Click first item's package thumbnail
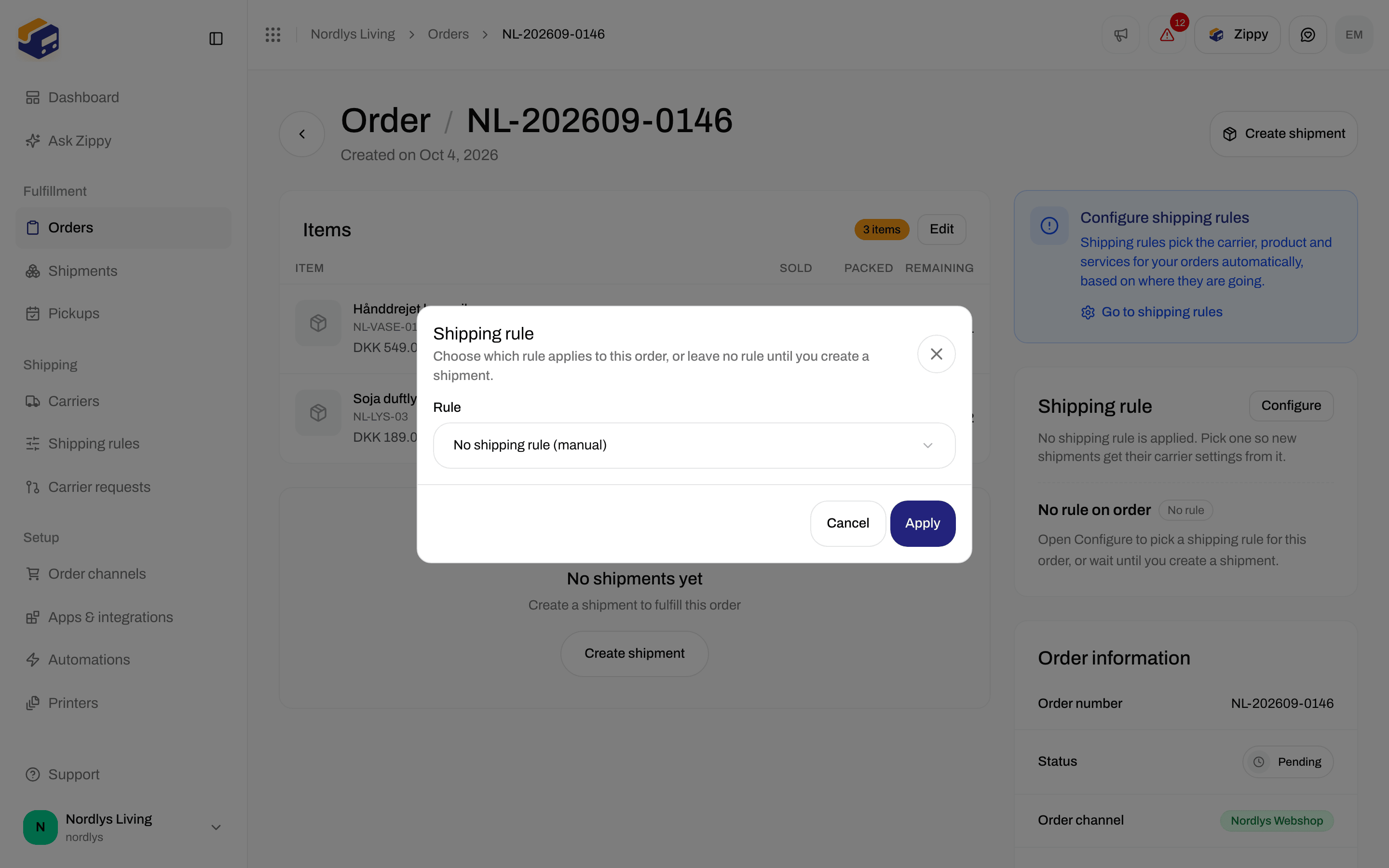The width and height of the screenshot is (1389, 868). click(318, 323)
